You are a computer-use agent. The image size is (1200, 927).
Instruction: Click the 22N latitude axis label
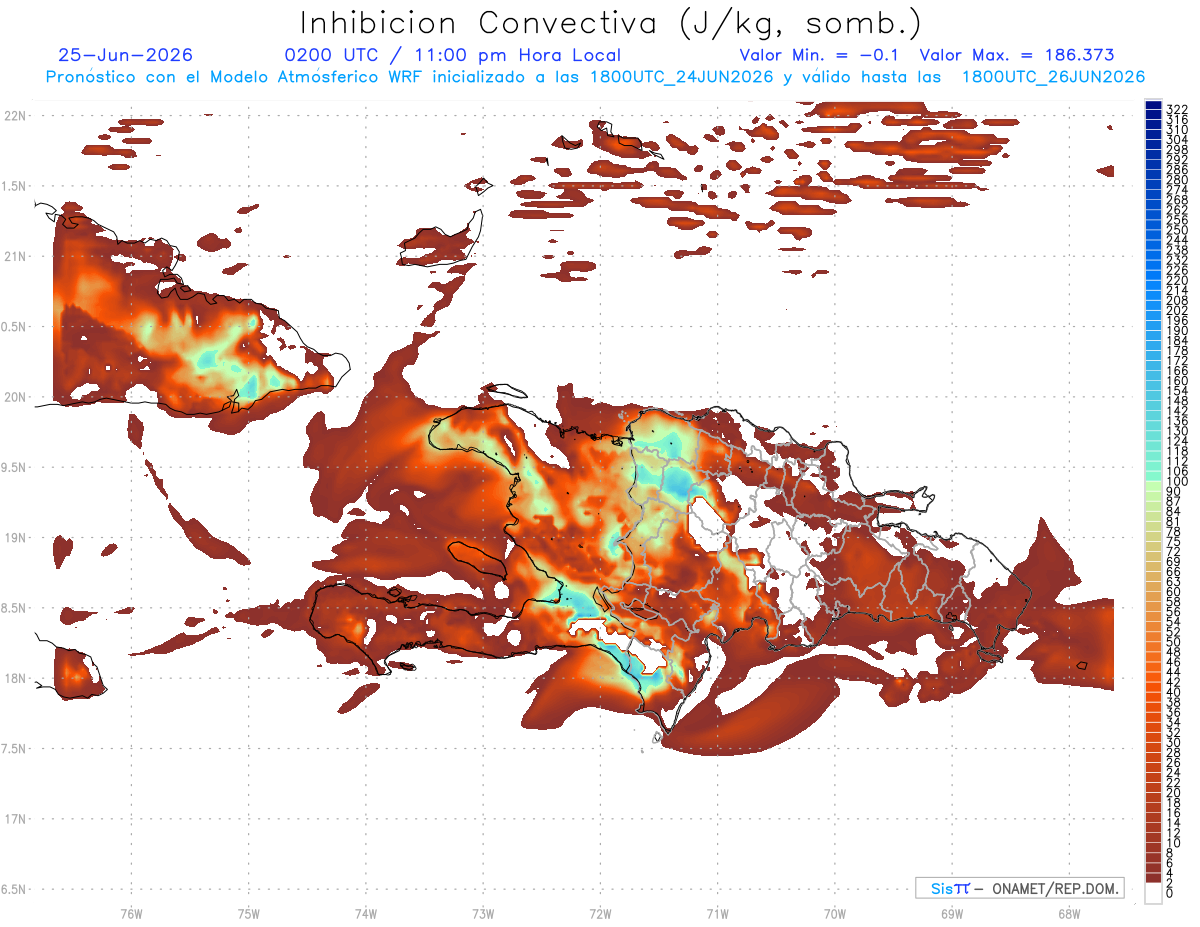point(14,116)
